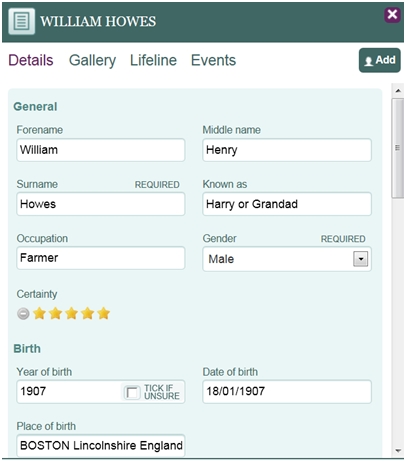Click the scrollbar down arrow
The width and height of the screenshot is (406, 462).
coord(398,451)
